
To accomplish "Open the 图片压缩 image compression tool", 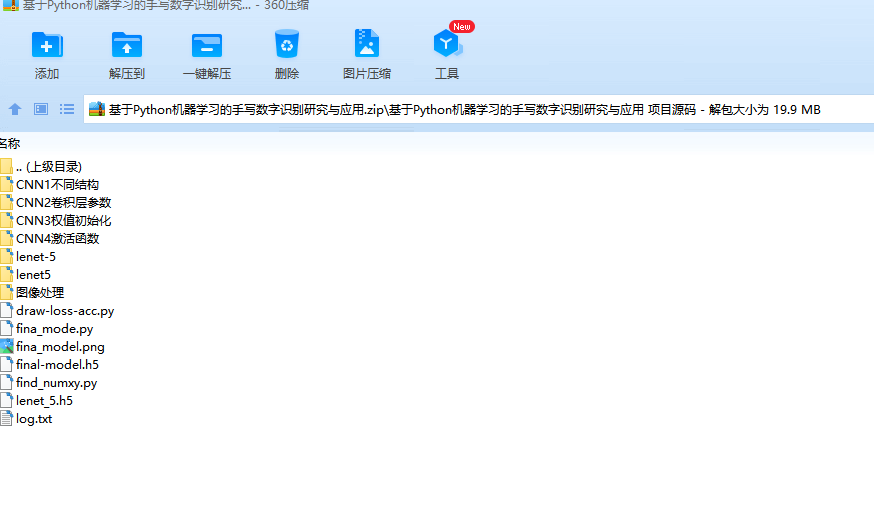I will 367,44.
